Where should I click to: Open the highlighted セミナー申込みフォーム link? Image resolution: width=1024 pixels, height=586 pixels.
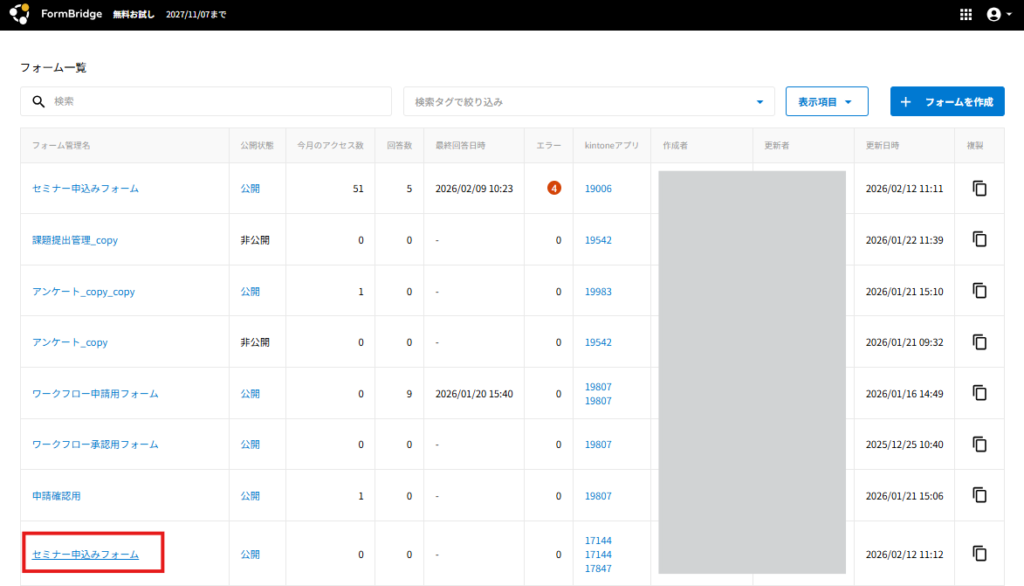tap(85, 554)
